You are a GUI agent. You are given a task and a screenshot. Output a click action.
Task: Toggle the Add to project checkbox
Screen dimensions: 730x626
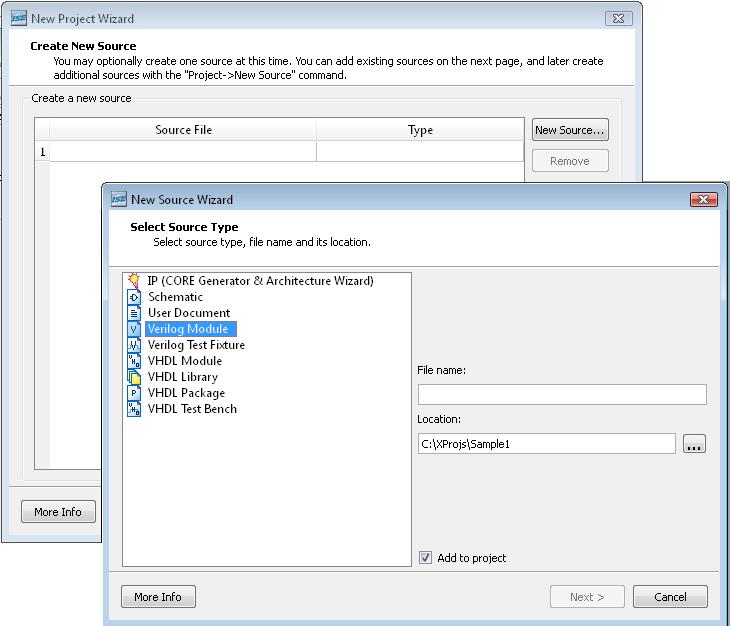(x=426, y=558)
